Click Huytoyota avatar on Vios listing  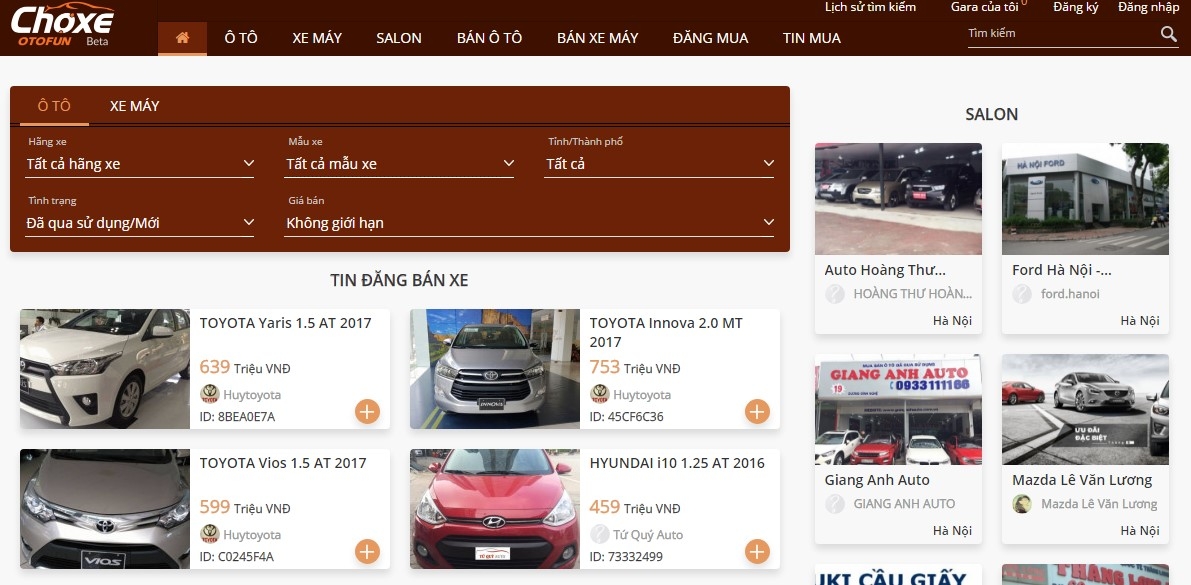pyautogui.click(x=210, y=534)
